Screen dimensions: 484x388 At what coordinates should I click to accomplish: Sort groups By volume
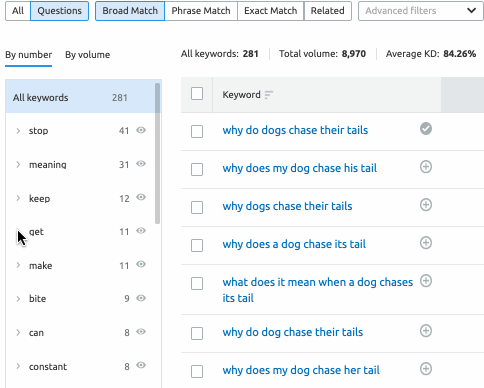tap(87, 55)
